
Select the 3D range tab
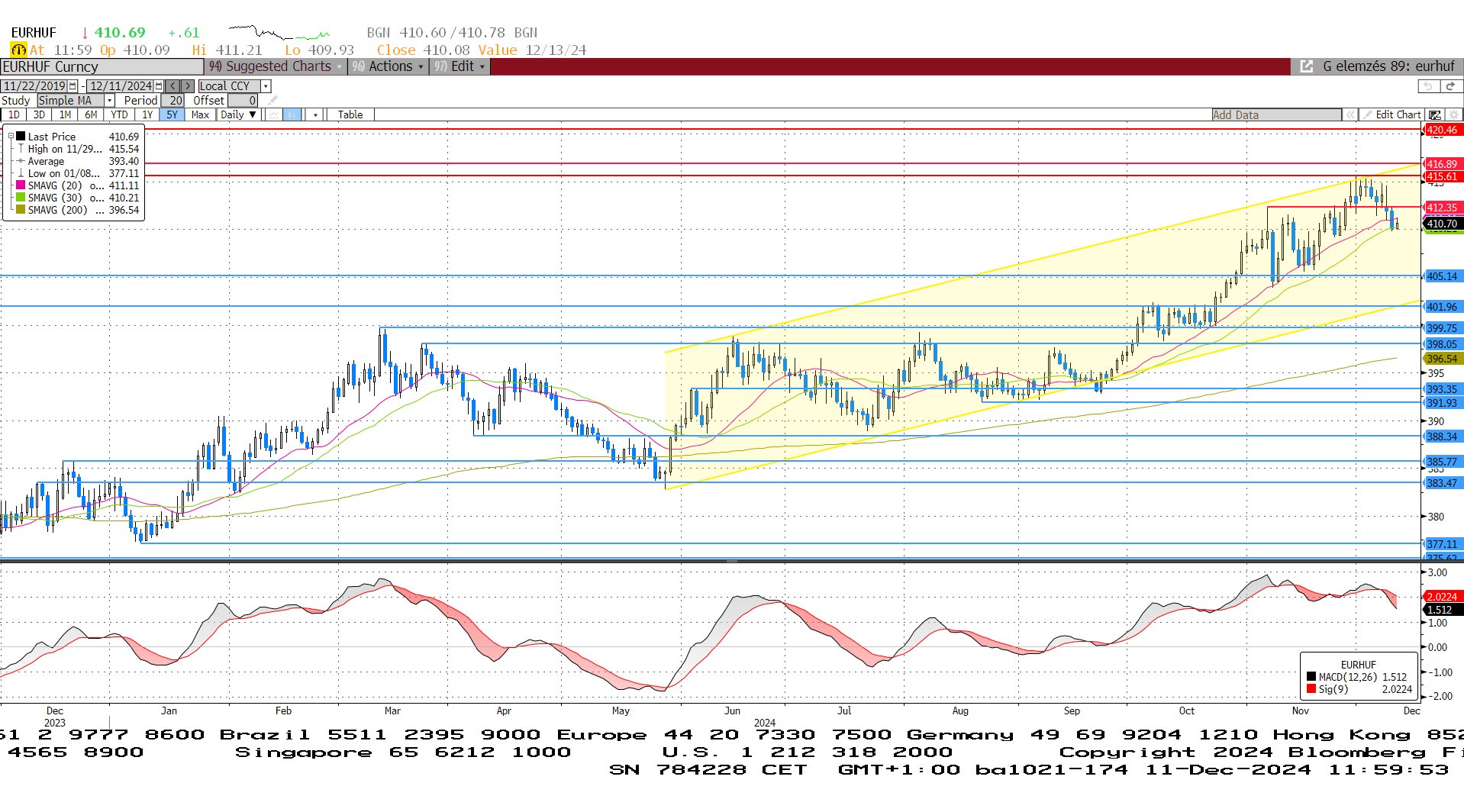pos(39,114)
